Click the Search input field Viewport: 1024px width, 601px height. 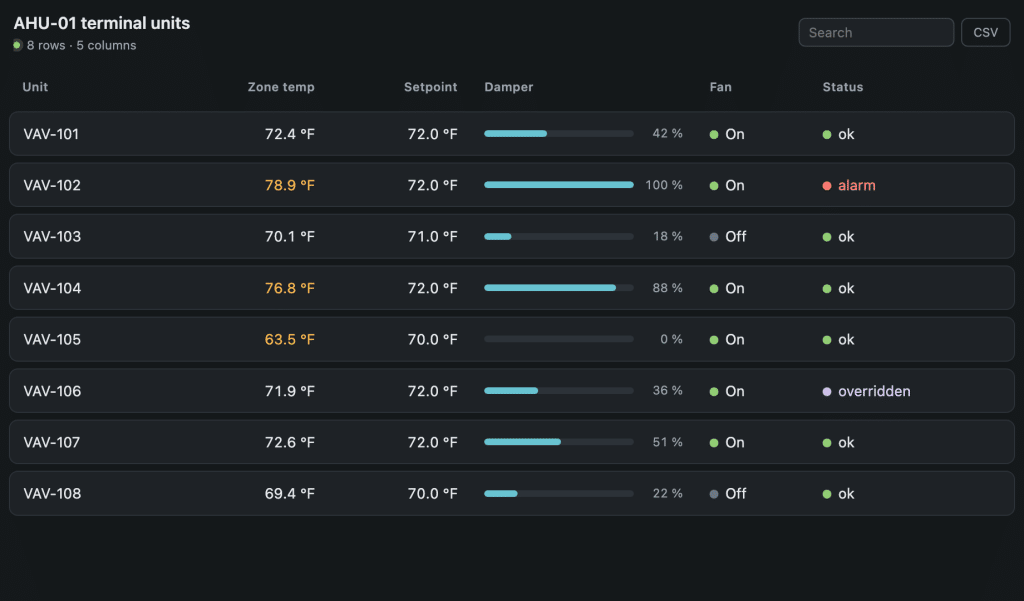click(x=876, y=33)
